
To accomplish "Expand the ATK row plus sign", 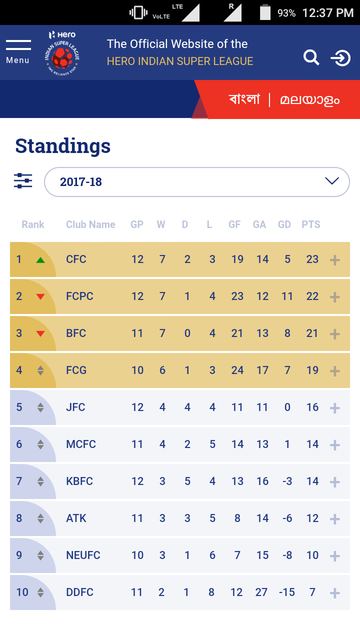I will [335, 519].
